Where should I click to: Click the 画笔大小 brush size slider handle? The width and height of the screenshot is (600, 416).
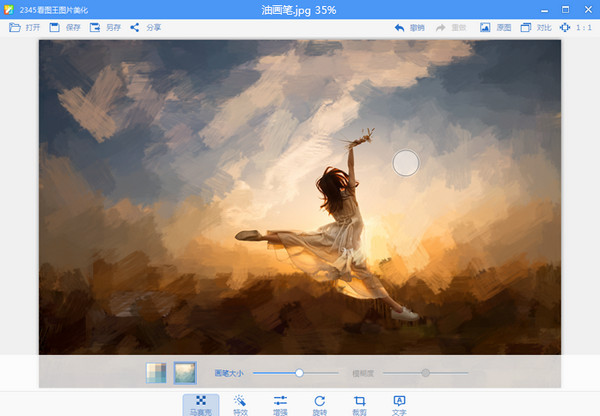click(298, 373)
